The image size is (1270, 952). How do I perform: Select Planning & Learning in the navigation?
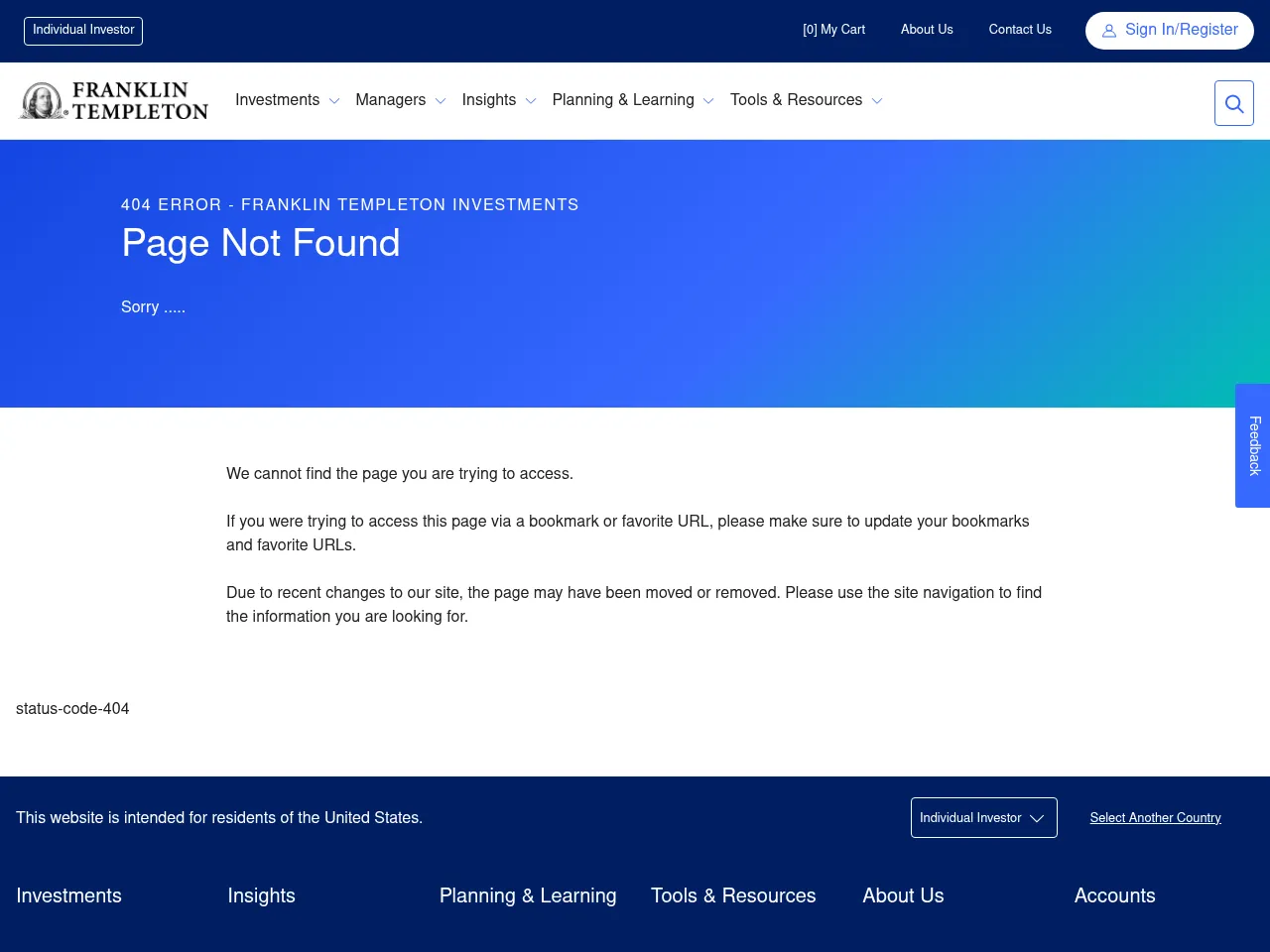tap(622, 100)
